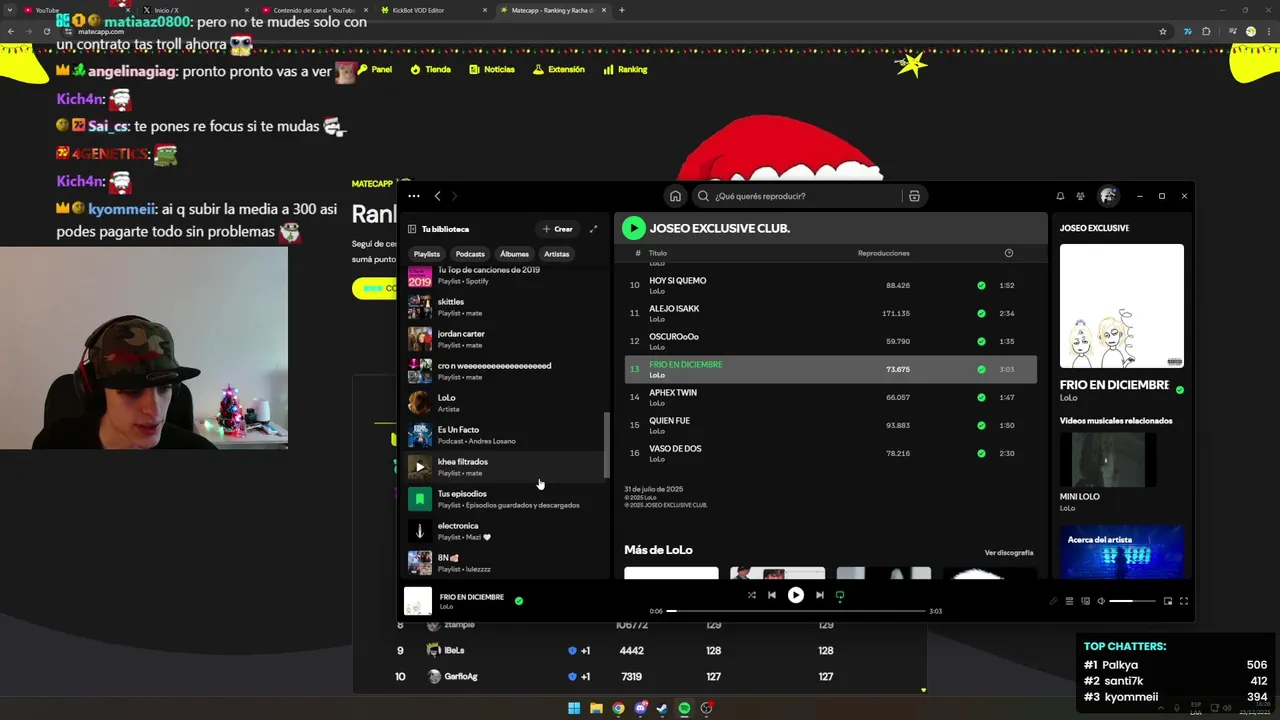The width and height of the screenshot is (1280, 720).
Task: Open lyrics microphone icon
Action: pos(1053,601)
